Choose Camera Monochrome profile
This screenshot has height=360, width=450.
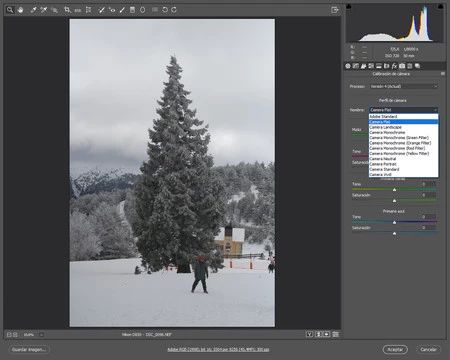pos(403,132)
